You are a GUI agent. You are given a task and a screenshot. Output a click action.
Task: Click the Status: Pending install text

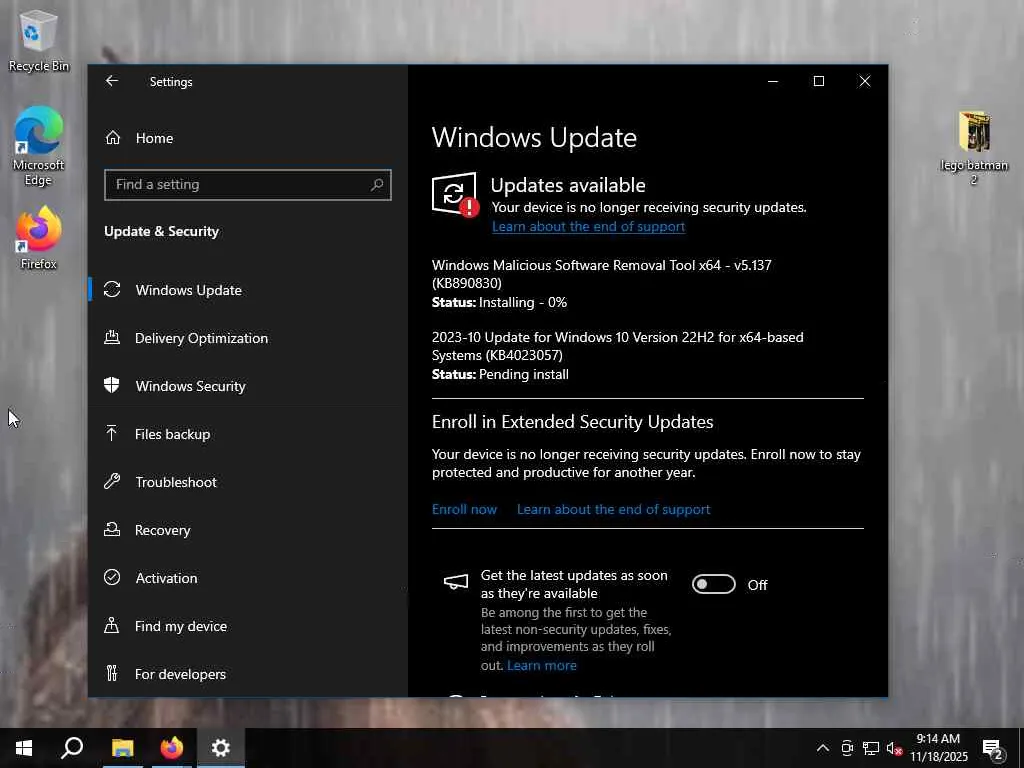point(500,374)
